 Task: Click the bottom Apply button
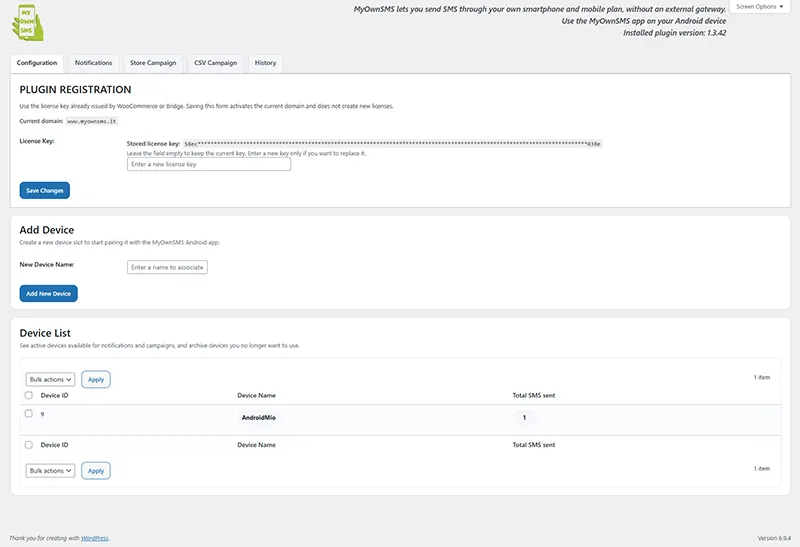(96, 470)
